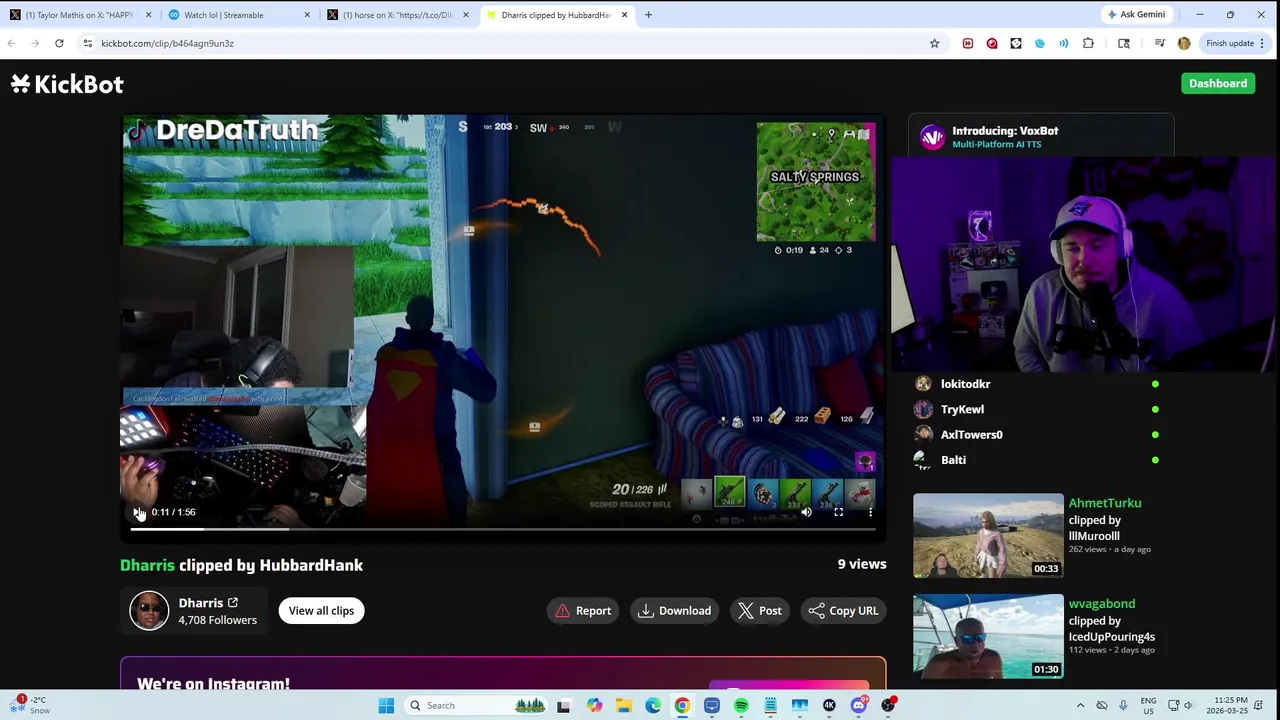This screenshot has height=720, width=1280.
Task: Open Spotify from the taskbar
Action: tap(741, 705)
